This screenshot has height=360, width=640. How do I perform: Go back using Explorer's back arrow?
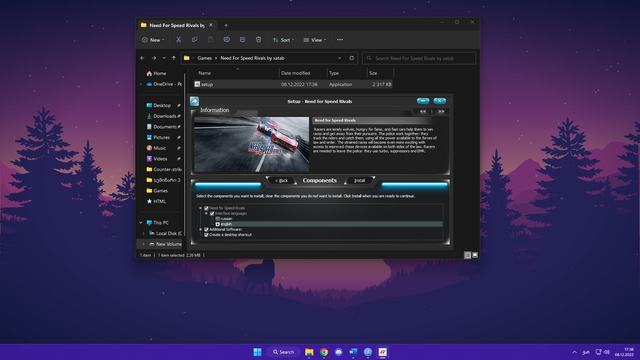click(x=142, y=58)
